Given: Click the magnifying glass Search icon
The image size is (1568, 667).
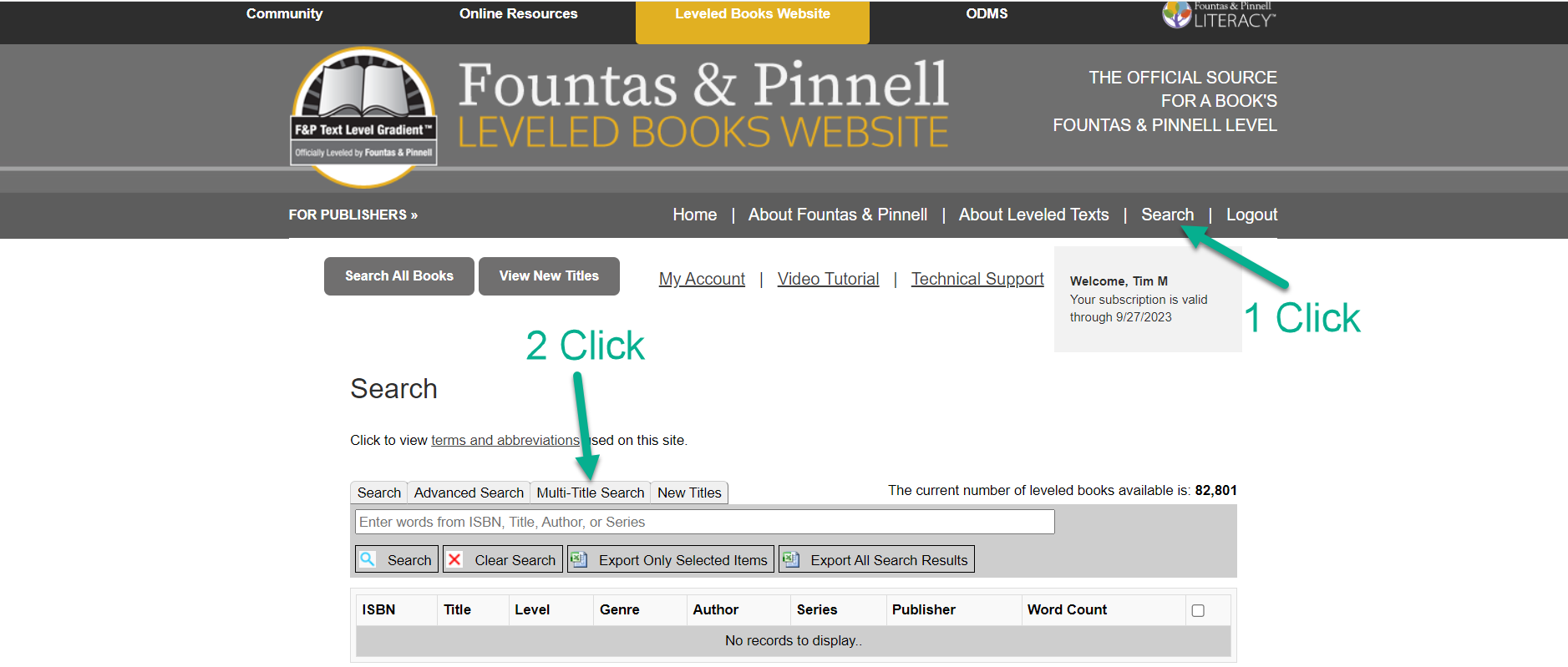Looking at the screenshot, I should click(368, 559).
